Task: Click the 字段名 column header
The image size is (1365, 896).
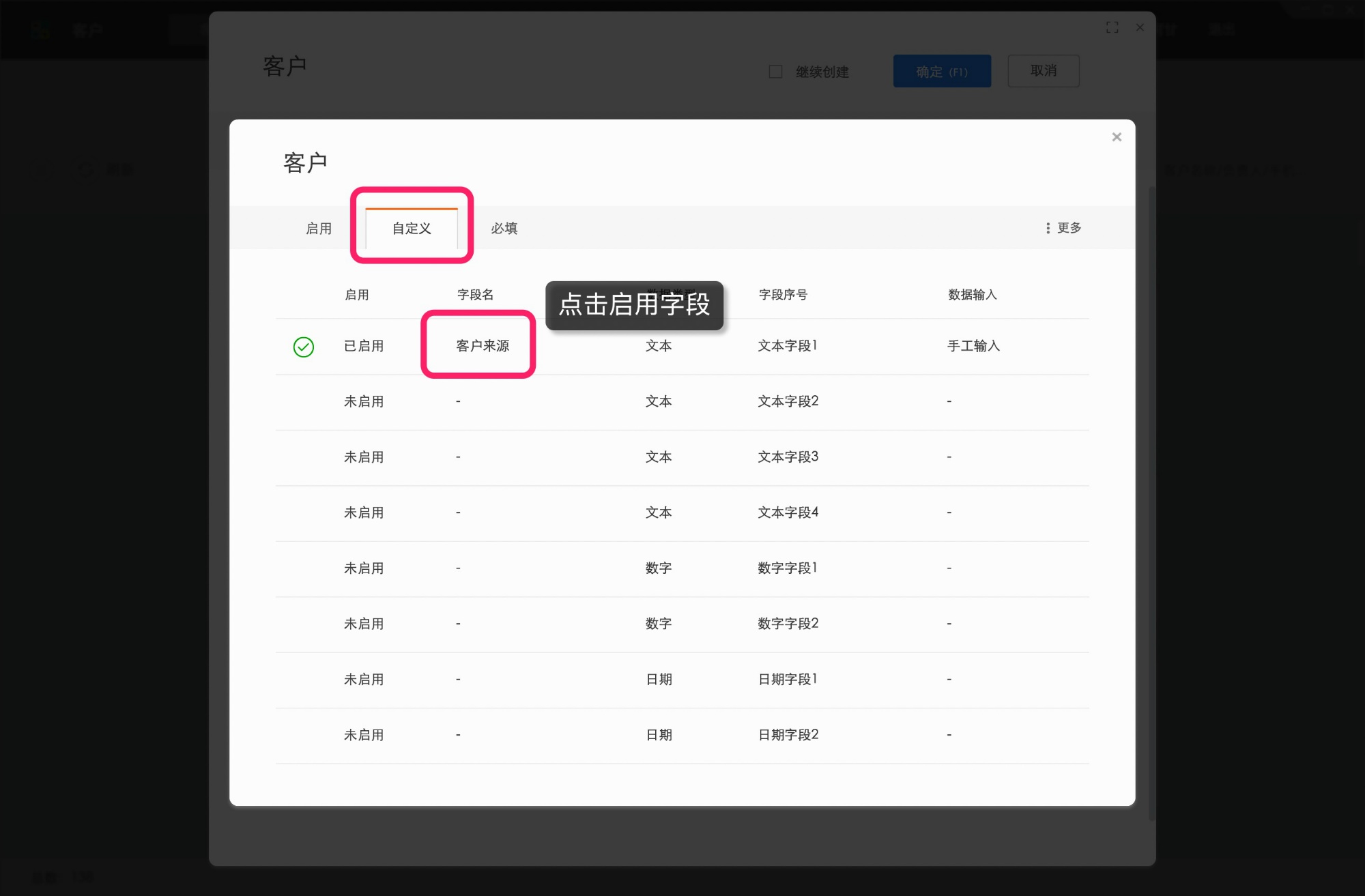Action: click(476, 295)
